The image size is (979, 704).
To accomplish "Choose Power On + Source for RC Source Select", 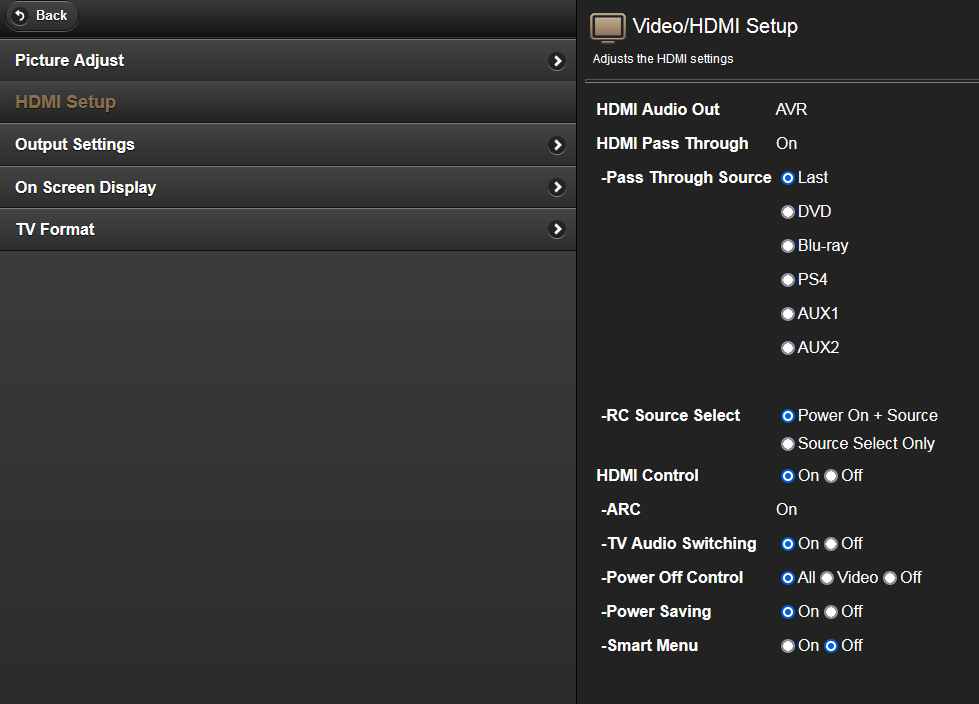I will point(788,416).
